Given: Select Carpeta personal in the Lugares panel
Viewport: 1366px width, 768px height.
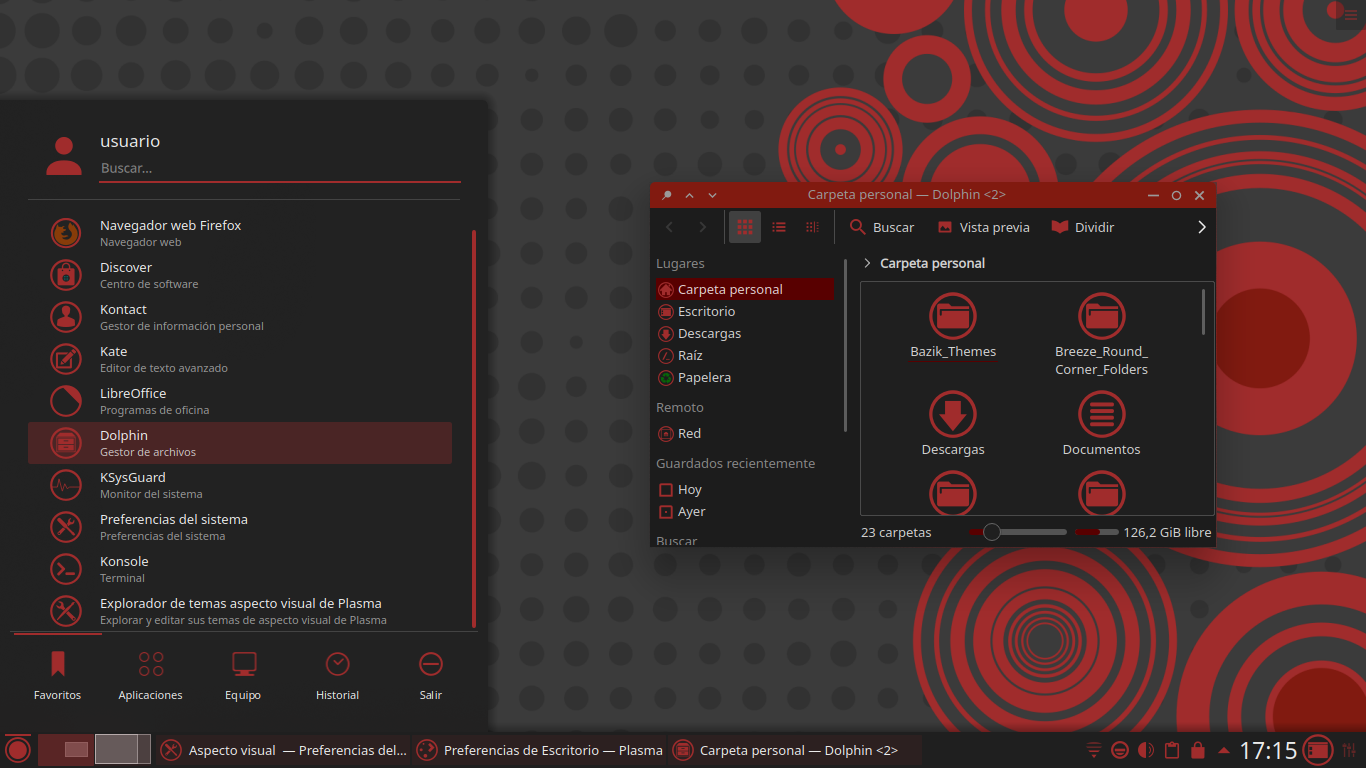Looking at the screenshot, I should pyautogui.click(x=745, y=289).
